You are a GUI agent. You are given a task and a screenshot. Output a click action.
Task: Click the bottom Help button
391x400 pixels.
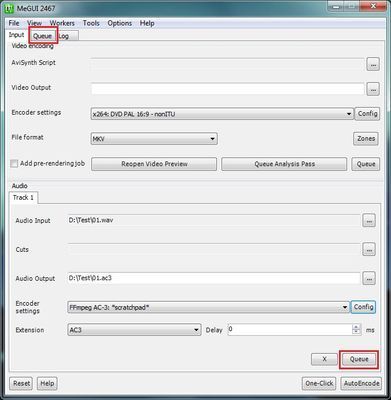click(47, 383)
